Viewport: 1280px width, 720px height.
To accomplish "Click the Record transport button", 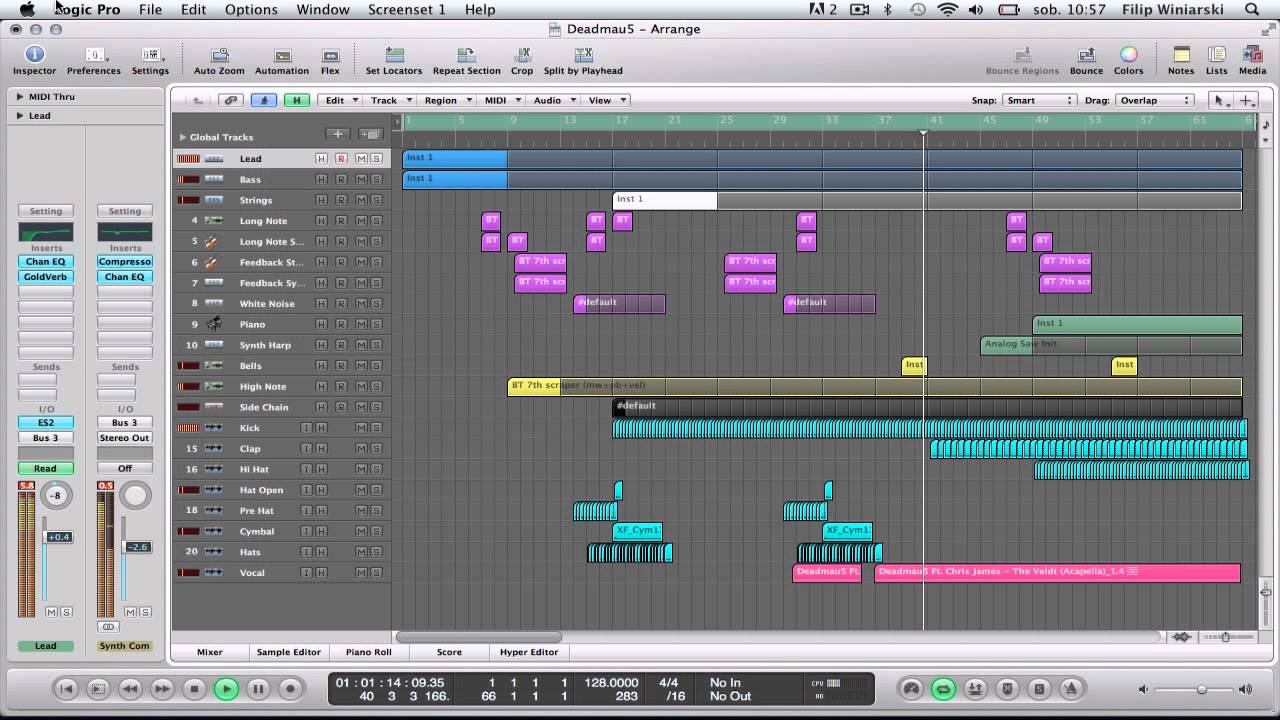I will (x=290, y=688).
